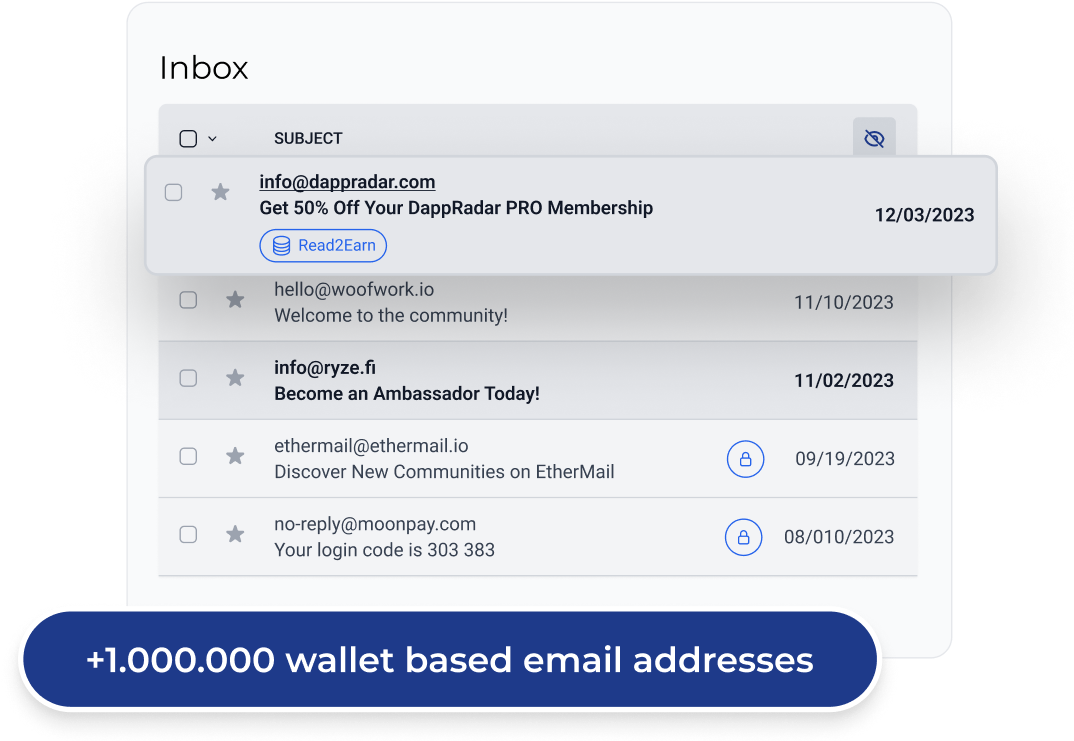Open the info@dappradar.com sender link

[x=347, y=182]
